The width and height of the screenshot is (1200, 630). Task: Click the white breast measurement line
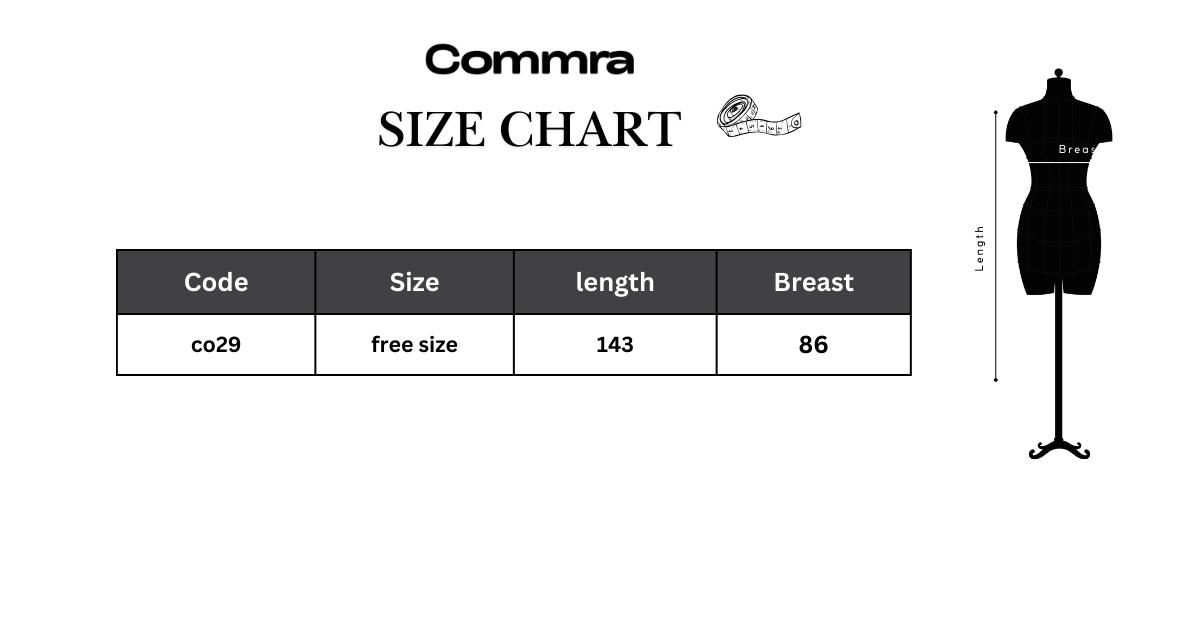(x=1059, y=161)
